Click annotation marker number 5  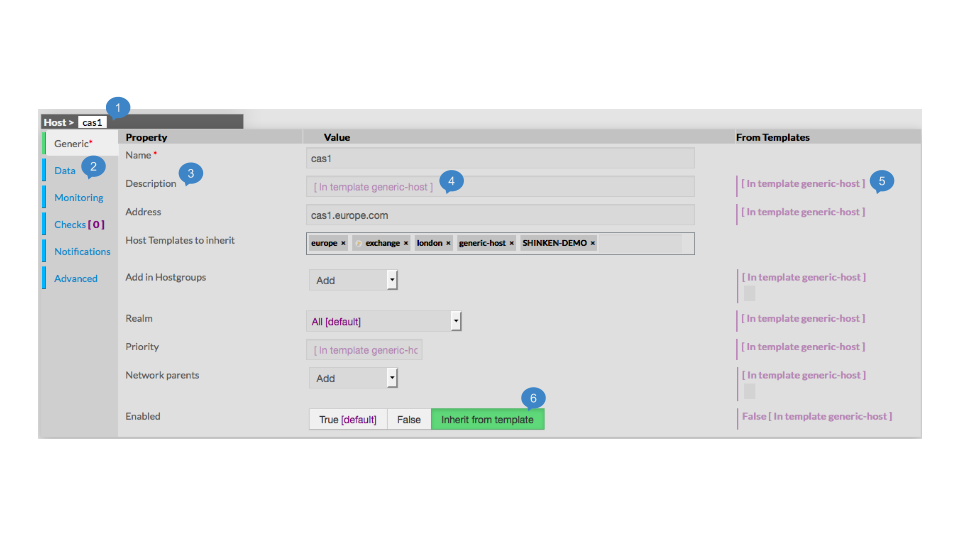(x=881, y=181)
